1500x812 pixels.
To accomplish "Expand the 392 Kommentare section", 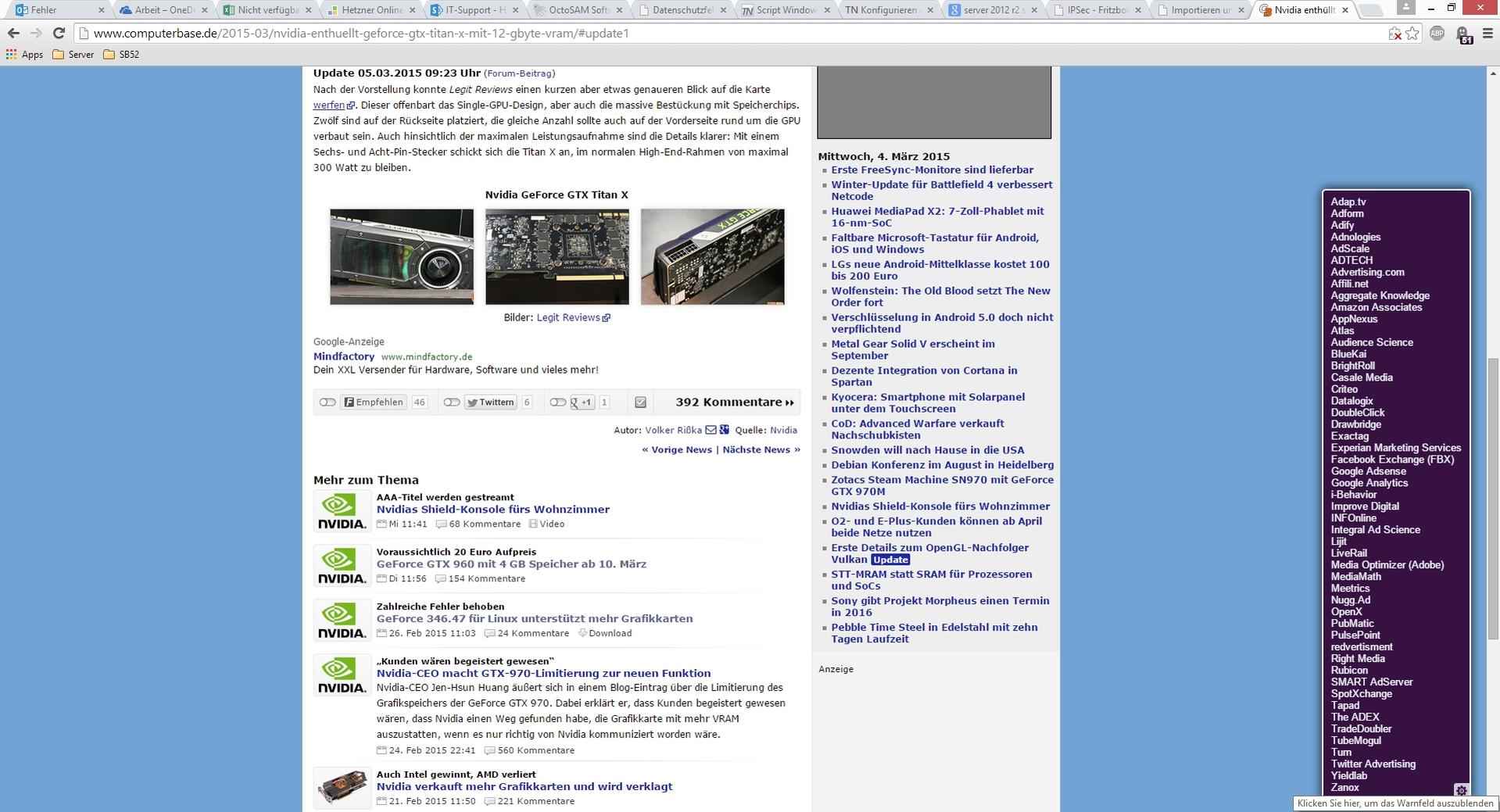I will [735, 402].
